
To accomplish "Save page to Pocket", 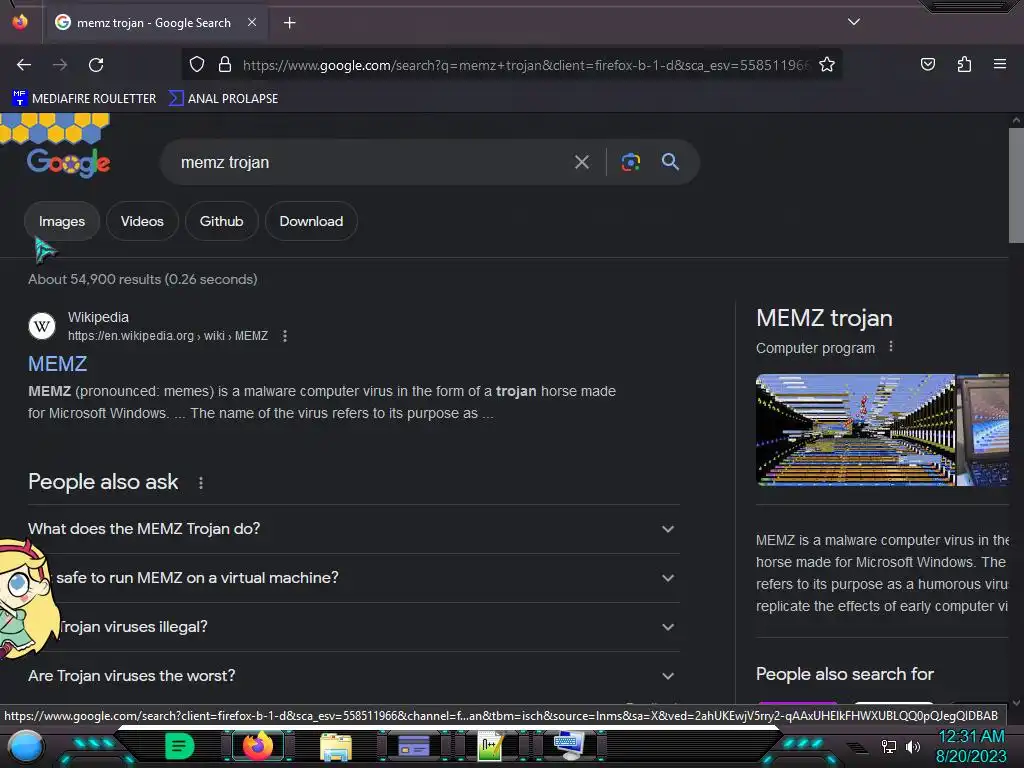I will click(927, 64).
